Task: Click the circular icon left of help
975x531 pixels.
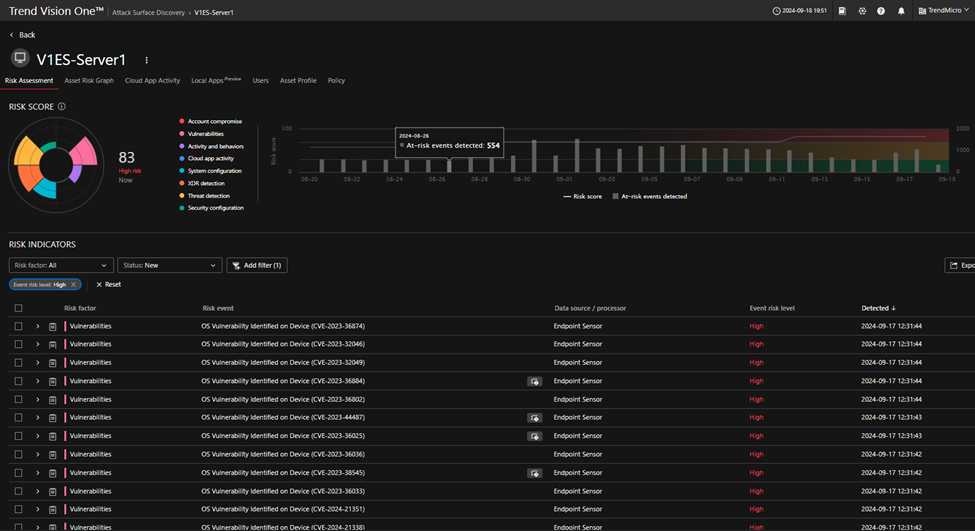Action: 862,11
